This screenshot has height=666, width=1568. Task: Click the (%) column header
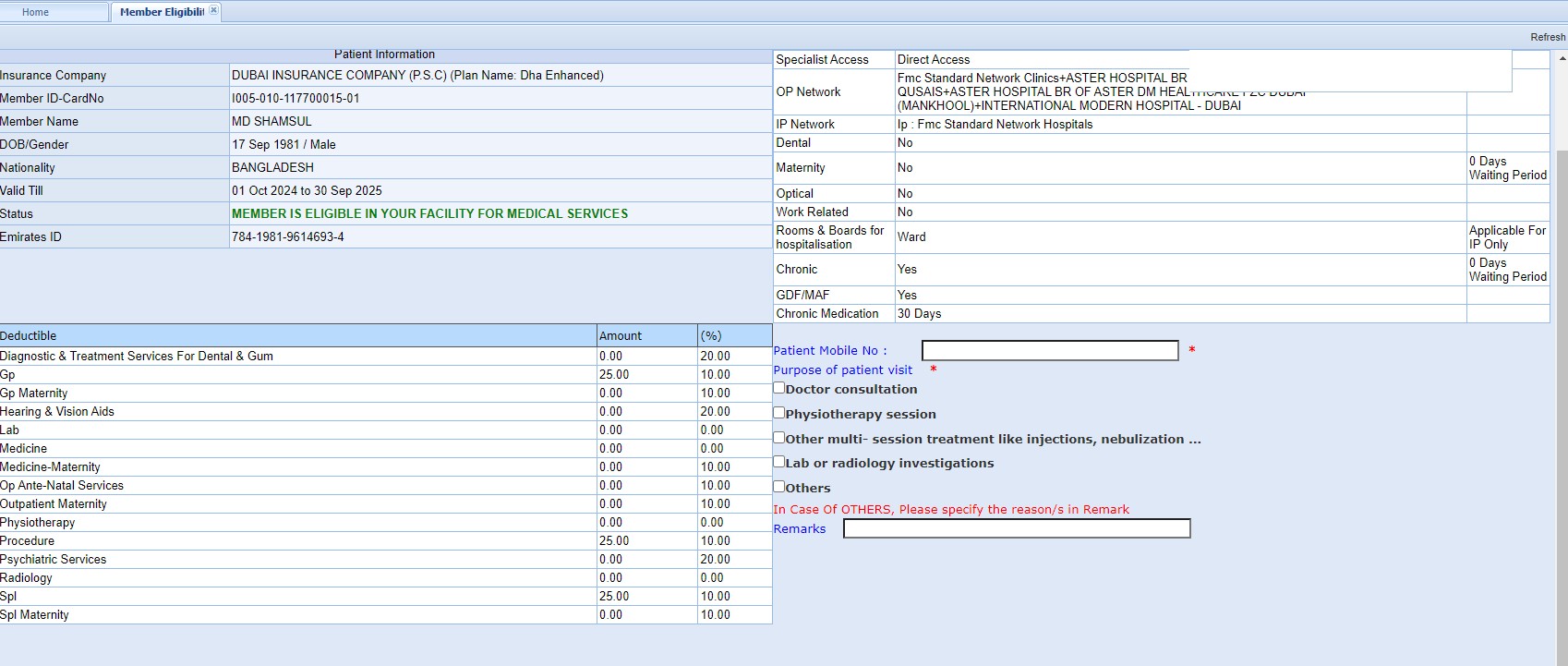point(711,335)
